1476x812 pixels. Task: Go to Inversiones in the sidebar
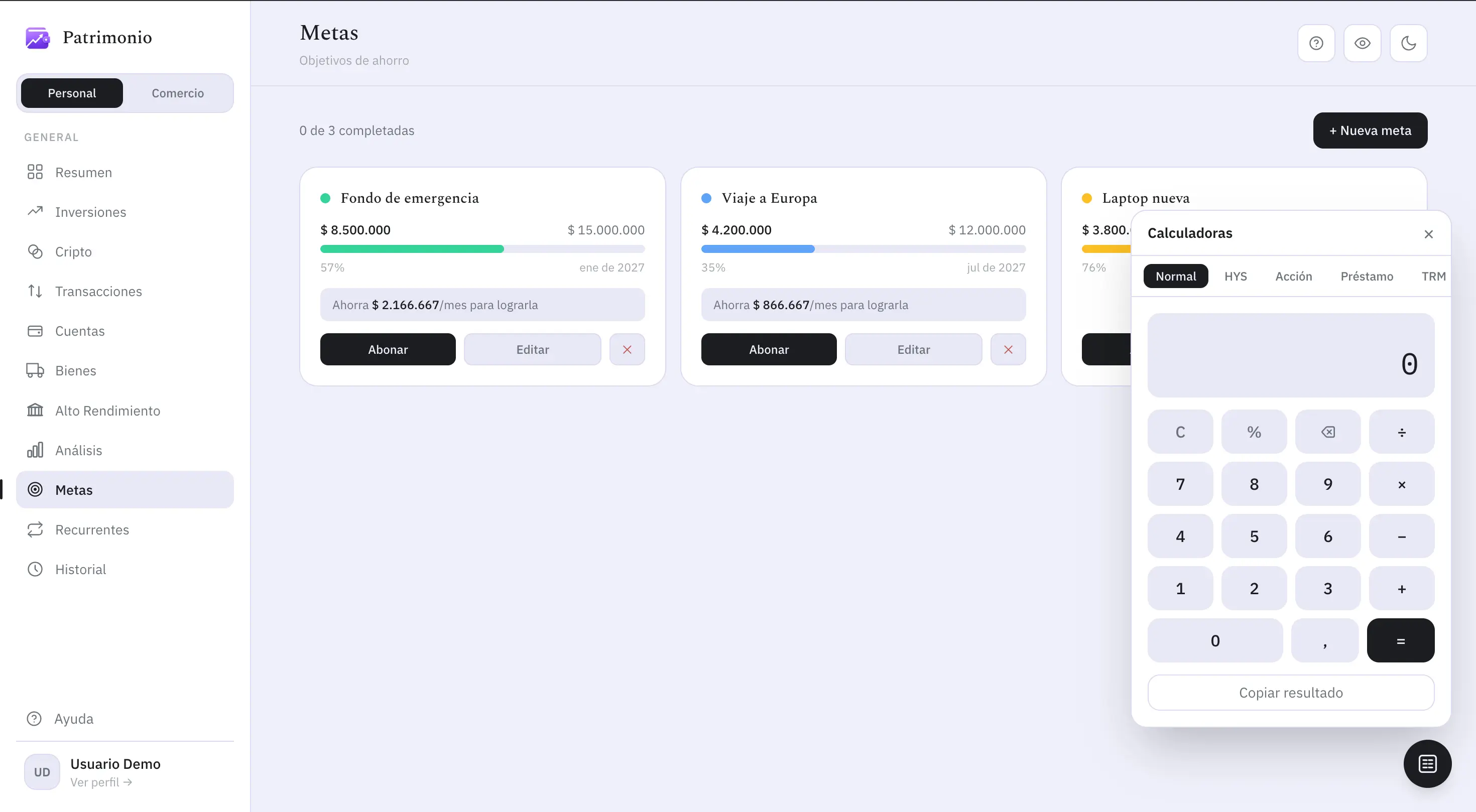click(125, 212)
